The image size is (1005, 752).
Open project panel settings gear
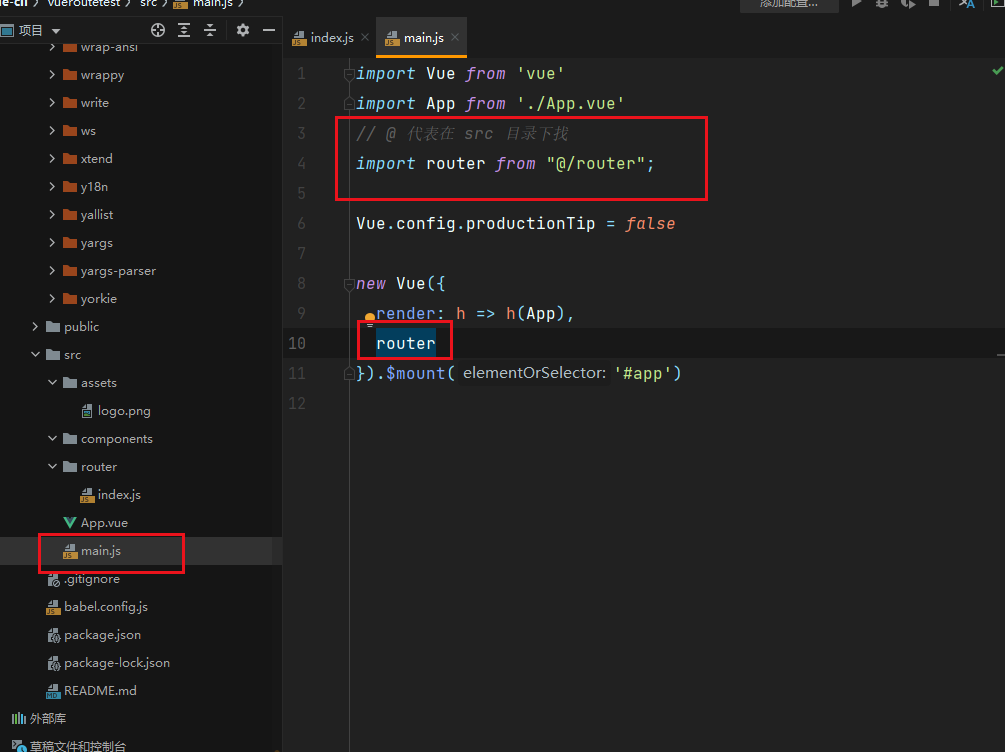(x=243, y=30)
